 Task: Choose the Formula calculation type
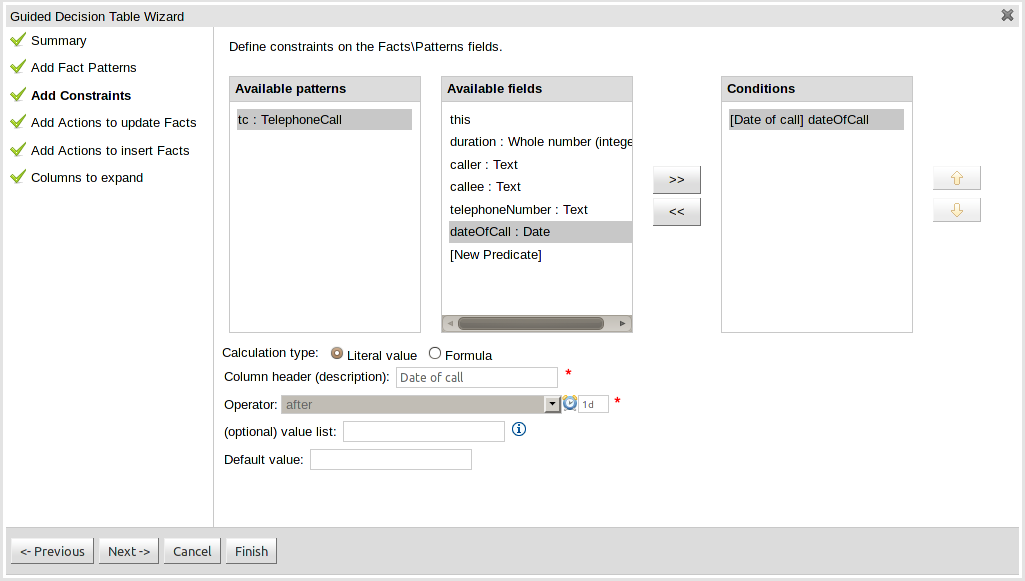point(435,353)
